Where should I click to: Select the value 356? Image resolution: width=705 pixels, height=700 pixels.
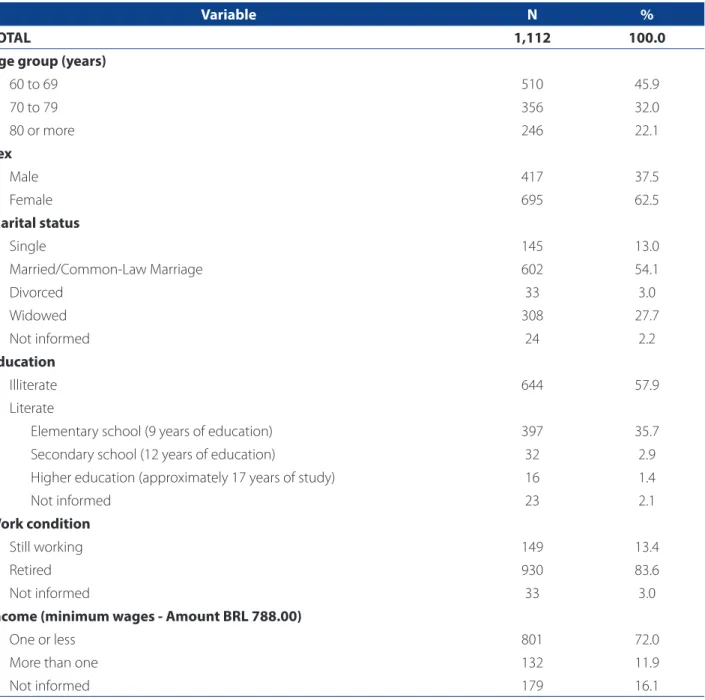[532, 107]
